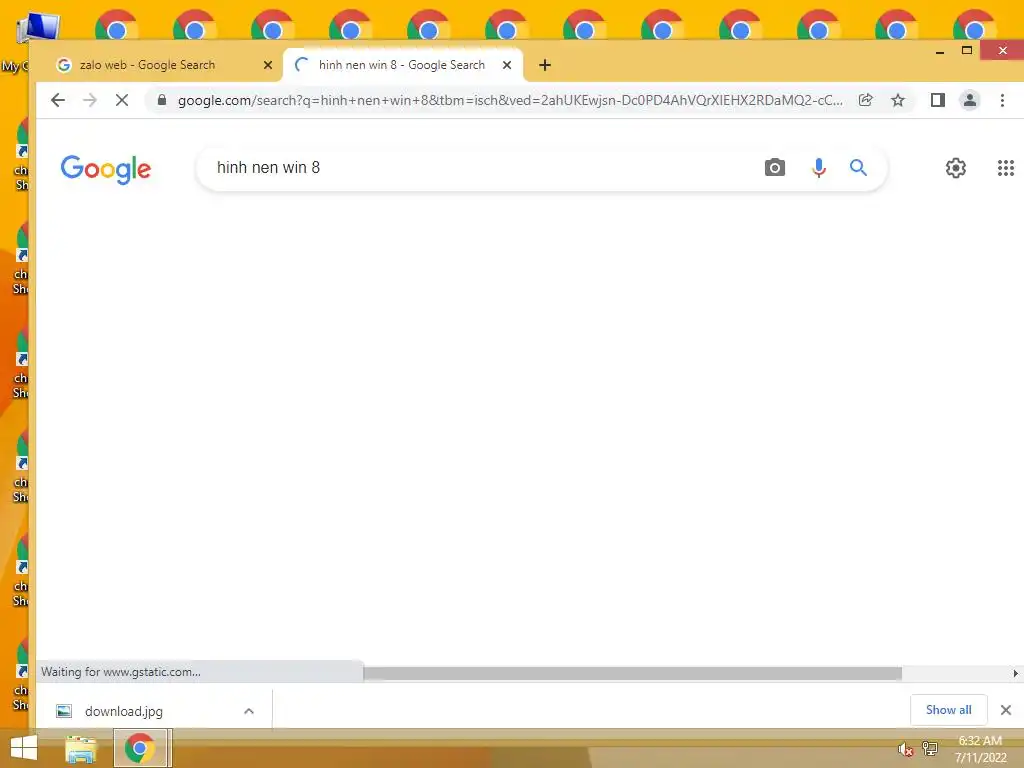
Task: Click the muted volume tray icon
Action: (905, 750)
